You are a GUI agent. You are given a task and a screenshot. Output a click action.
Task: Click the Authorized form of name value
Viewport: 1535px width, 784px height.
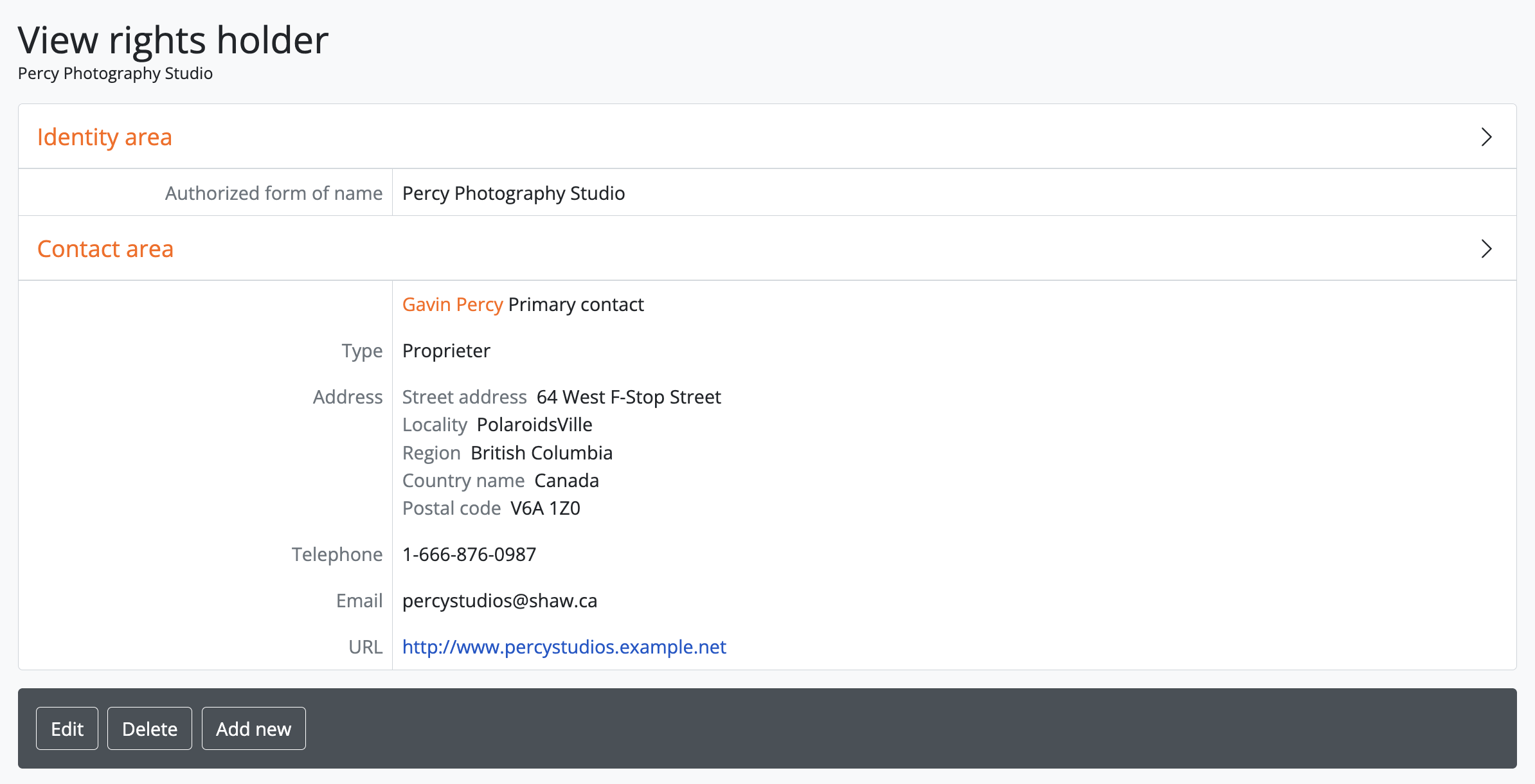point(513,193)
